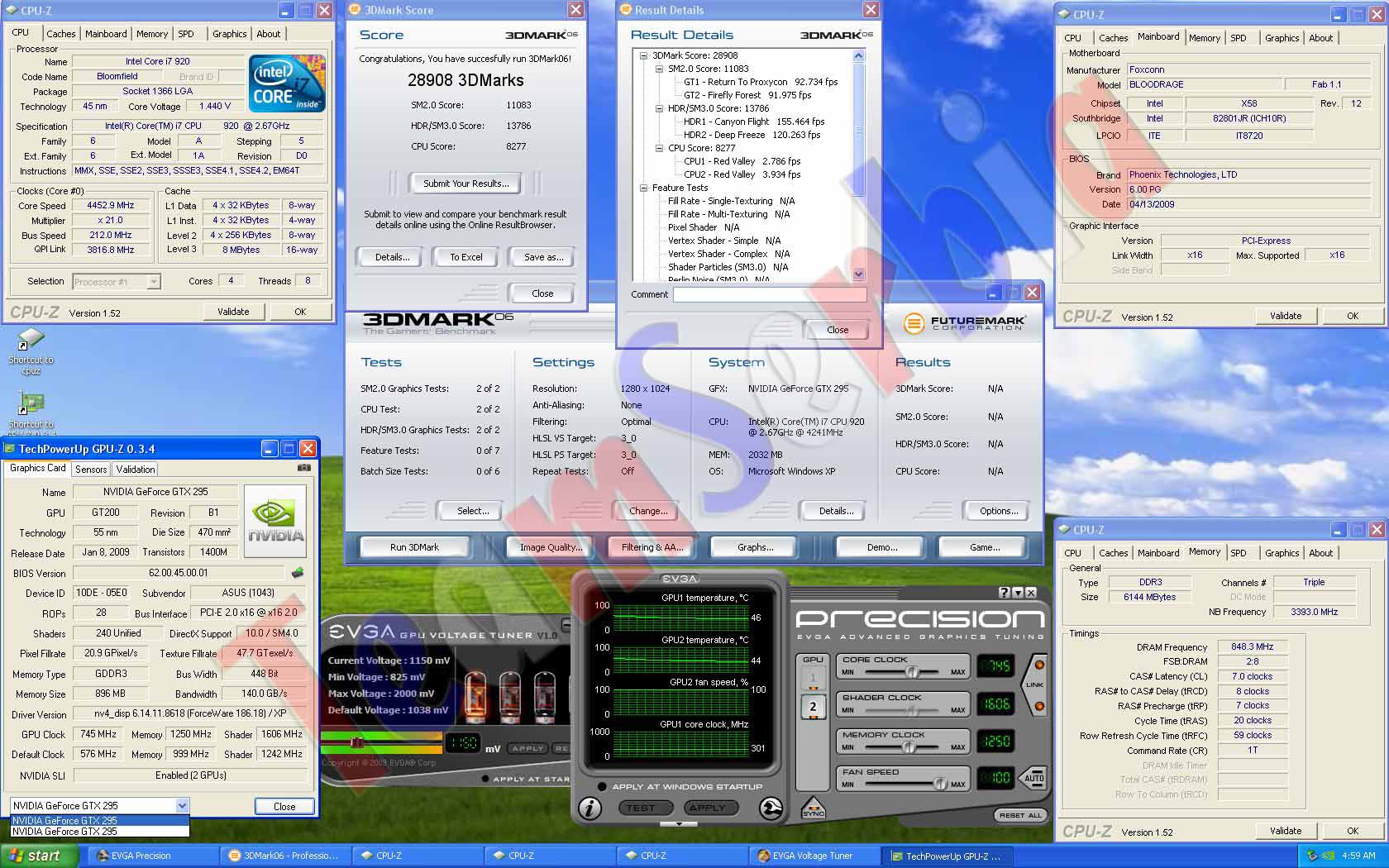Open EVGA Precision wrench settings icon
The height and width of the screenshot is (868, 1389).
pyautogui.click(x=771, y=808)
